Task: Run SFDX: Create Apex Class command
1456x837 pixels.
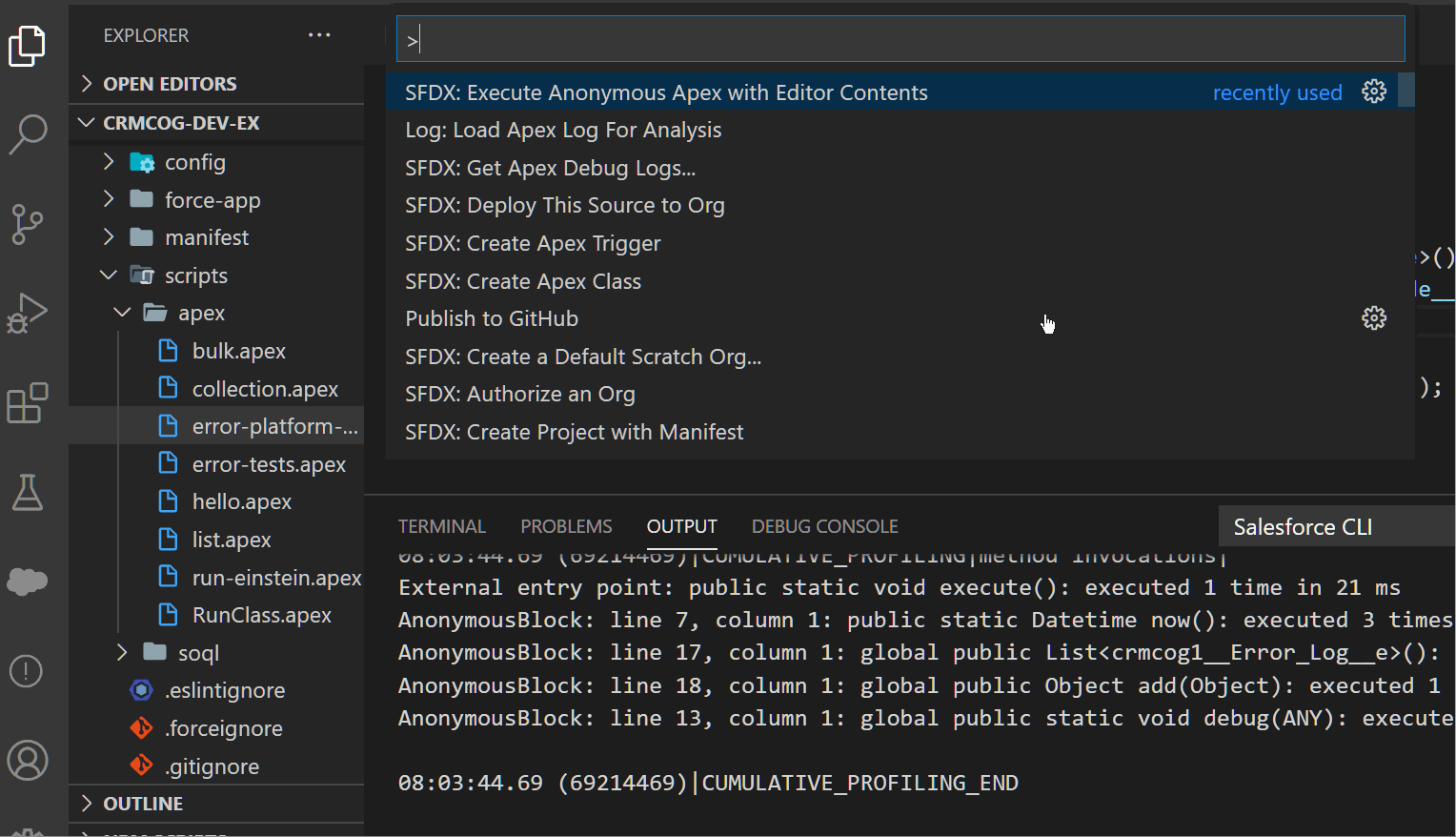Action: tap(523, 280)
